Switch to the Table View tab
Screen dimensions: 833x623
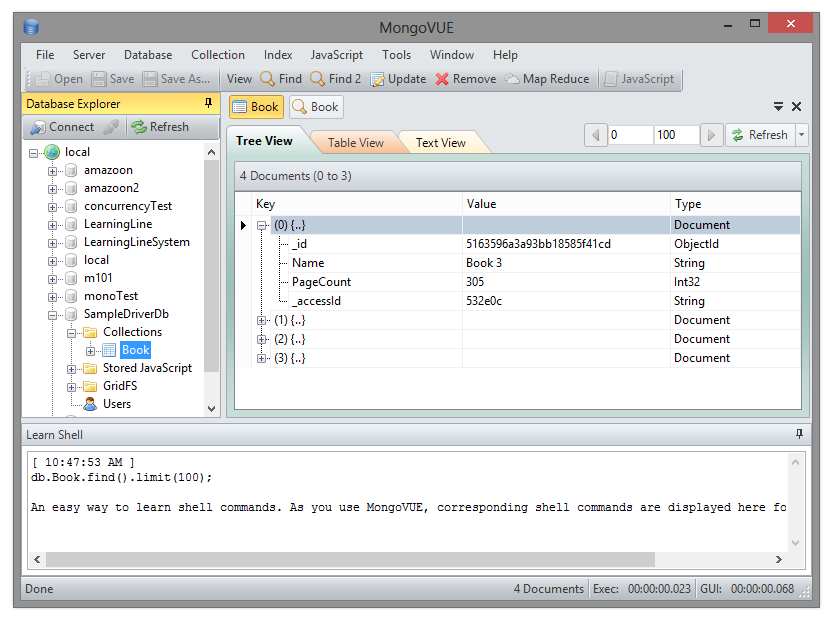click(355, 143)
